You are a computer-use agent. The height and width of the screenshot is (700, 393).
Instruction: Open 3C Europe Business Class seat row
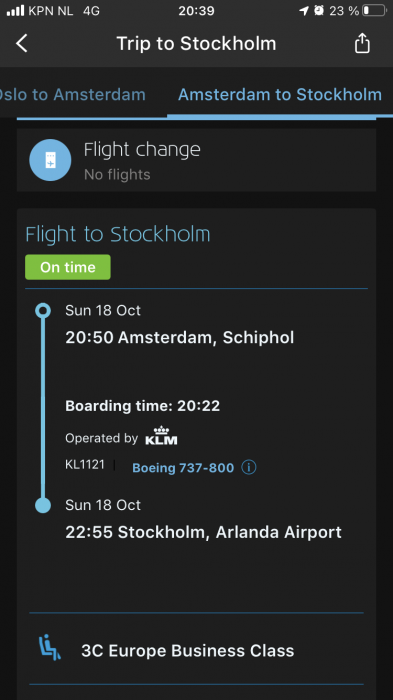196,650
